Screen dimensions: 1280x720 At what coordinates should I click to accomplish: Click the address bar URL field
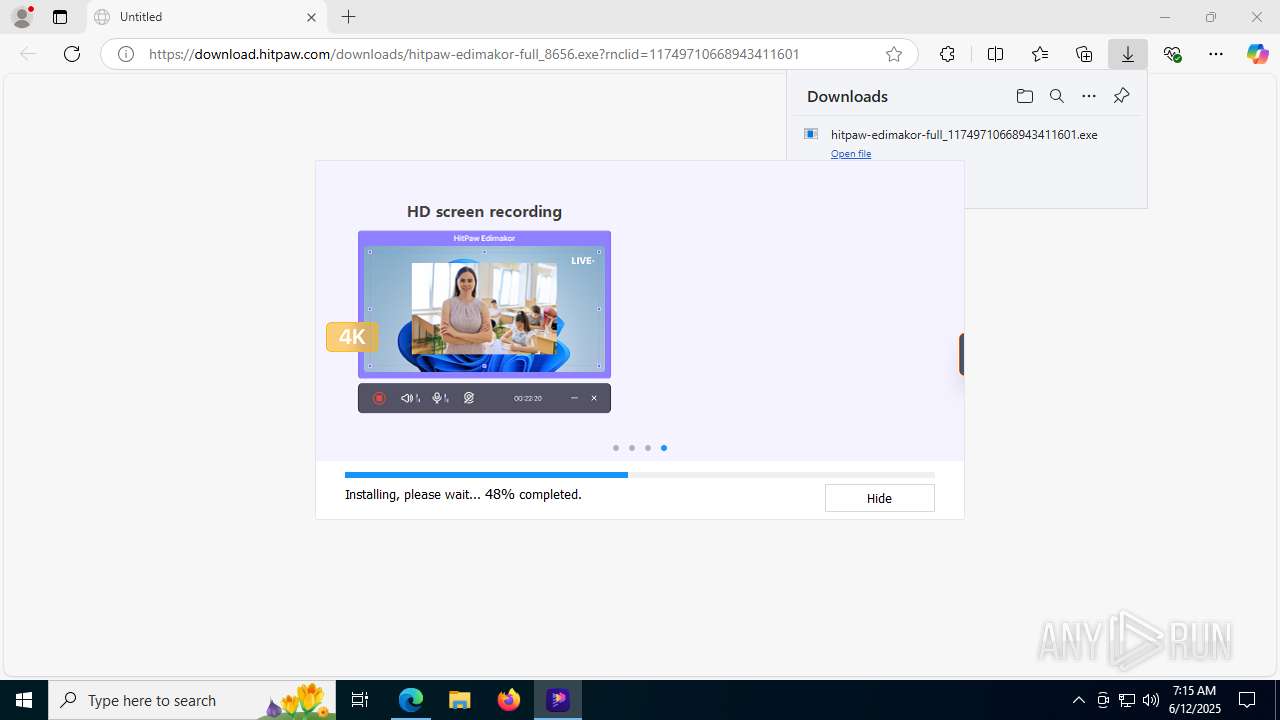[510, 54]
